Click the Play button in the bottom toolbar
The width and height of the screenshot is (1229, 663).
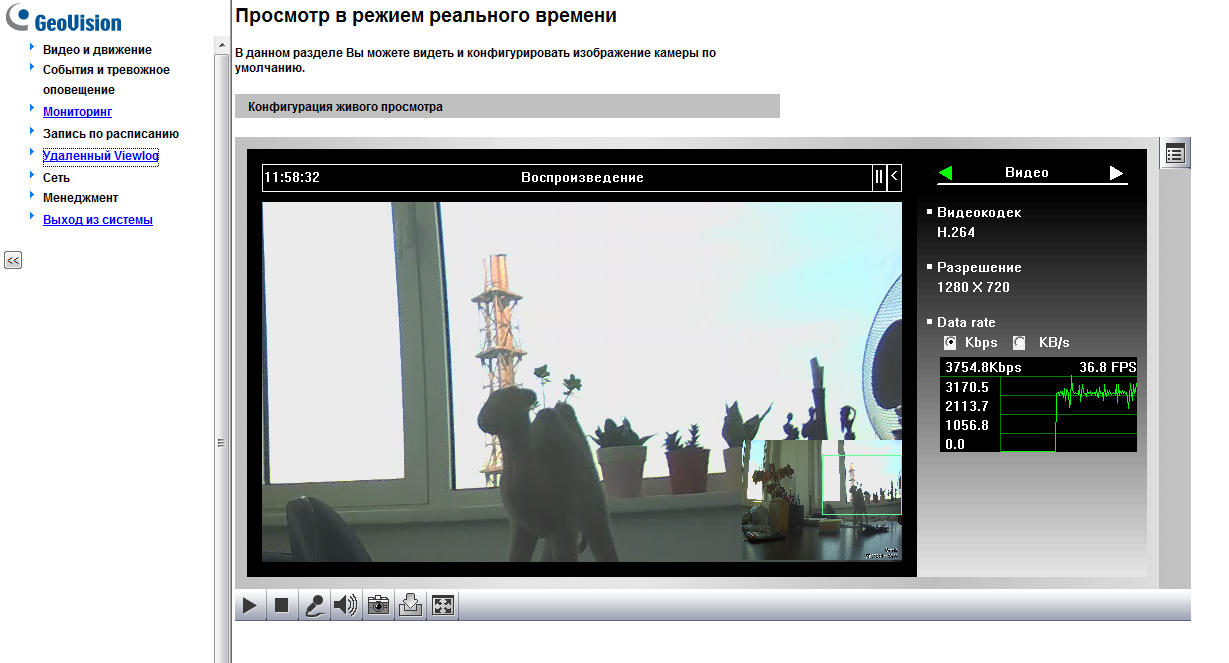pos(250,605)
